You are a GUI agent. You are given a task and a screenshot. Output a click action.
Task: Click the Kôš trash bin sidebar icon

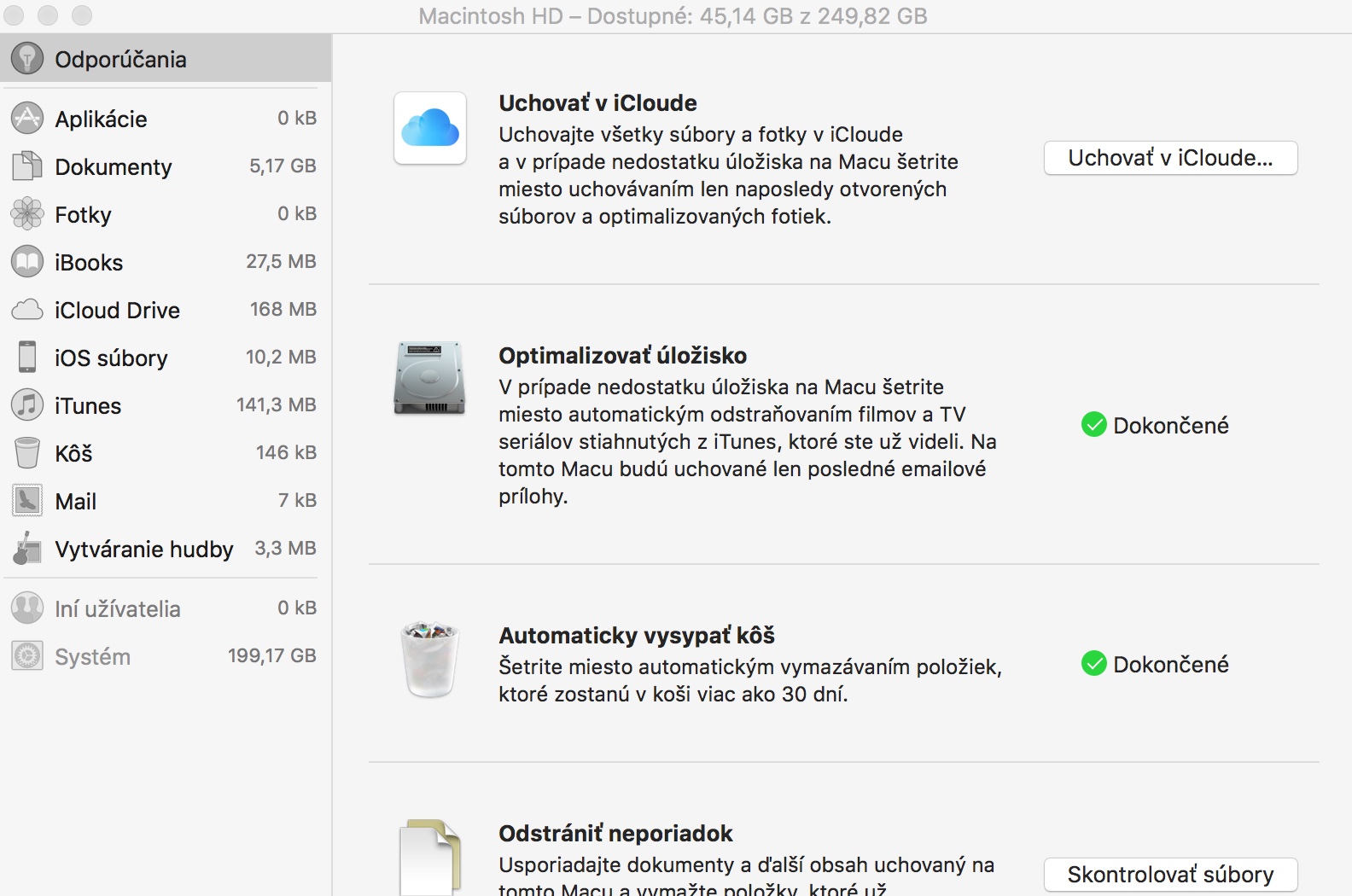click(x=27, y=453)
